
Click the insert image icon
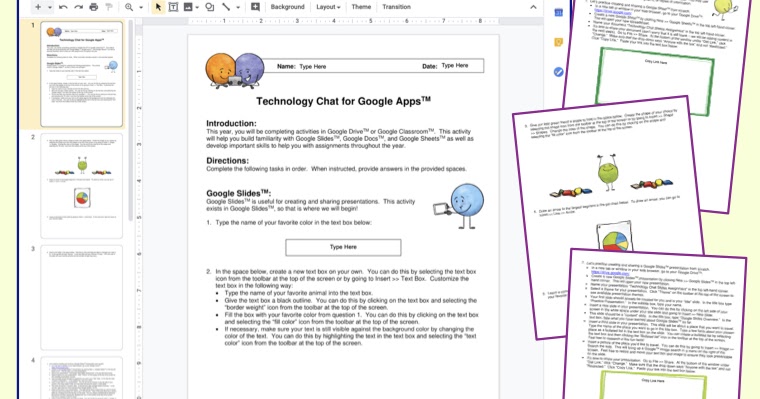(188, 7)
